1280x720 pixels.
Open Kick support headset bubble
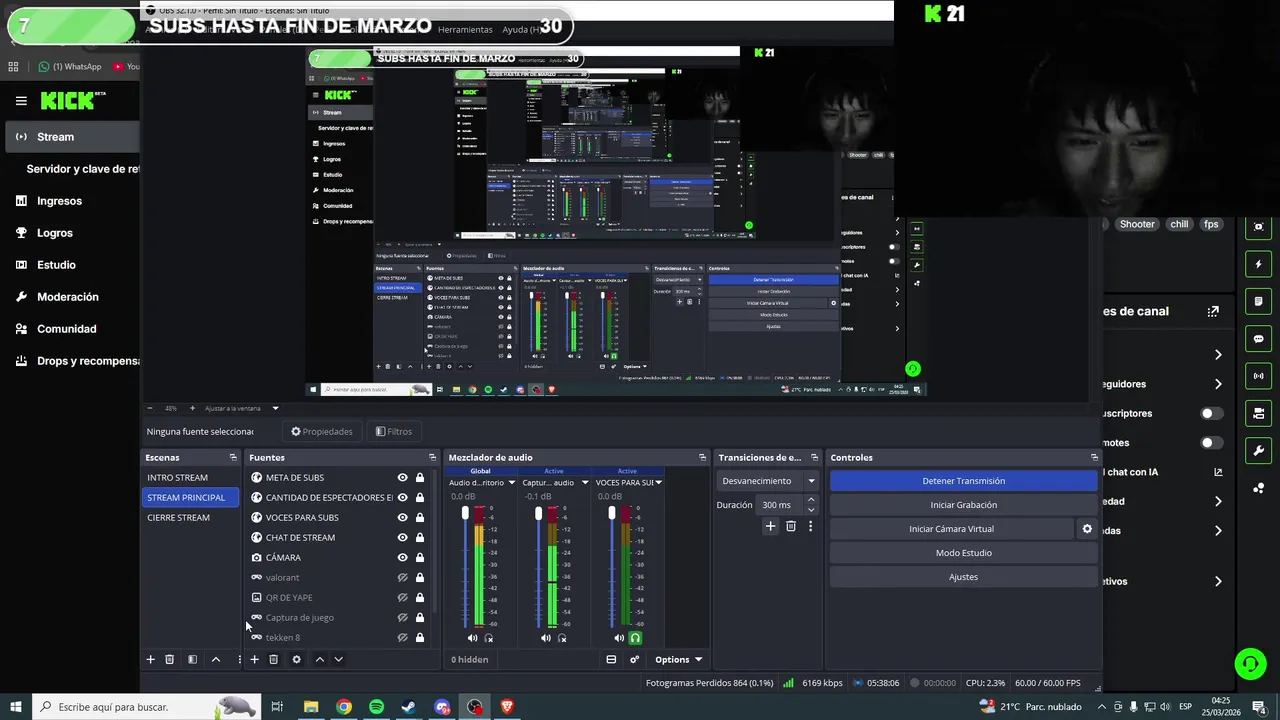1249,663
